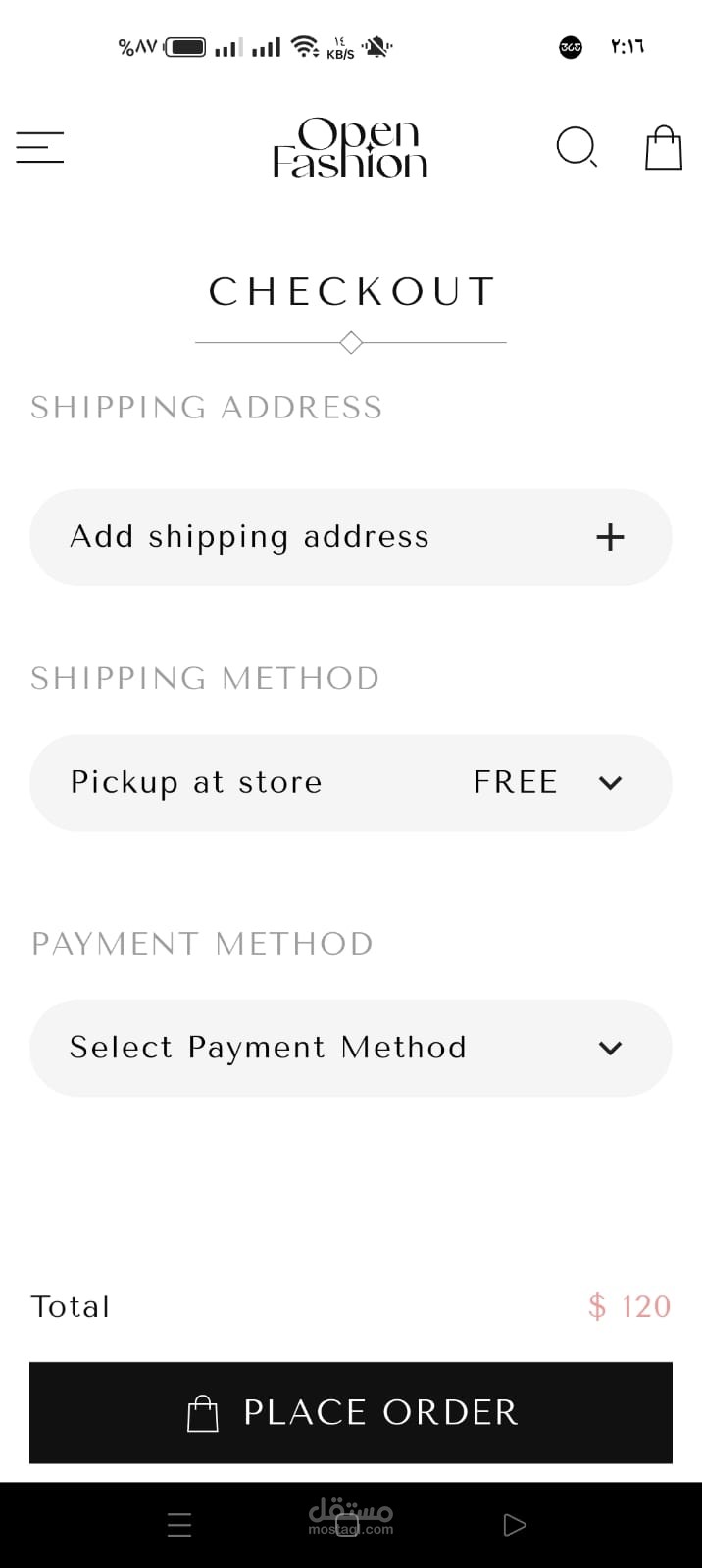Open the "Pickup at store" option
This screenshot has height=1568, width=702.
196,782
